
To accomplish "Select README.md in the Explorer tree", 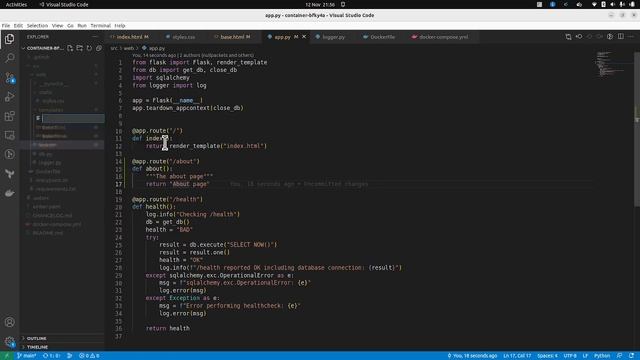I will 48,233.
